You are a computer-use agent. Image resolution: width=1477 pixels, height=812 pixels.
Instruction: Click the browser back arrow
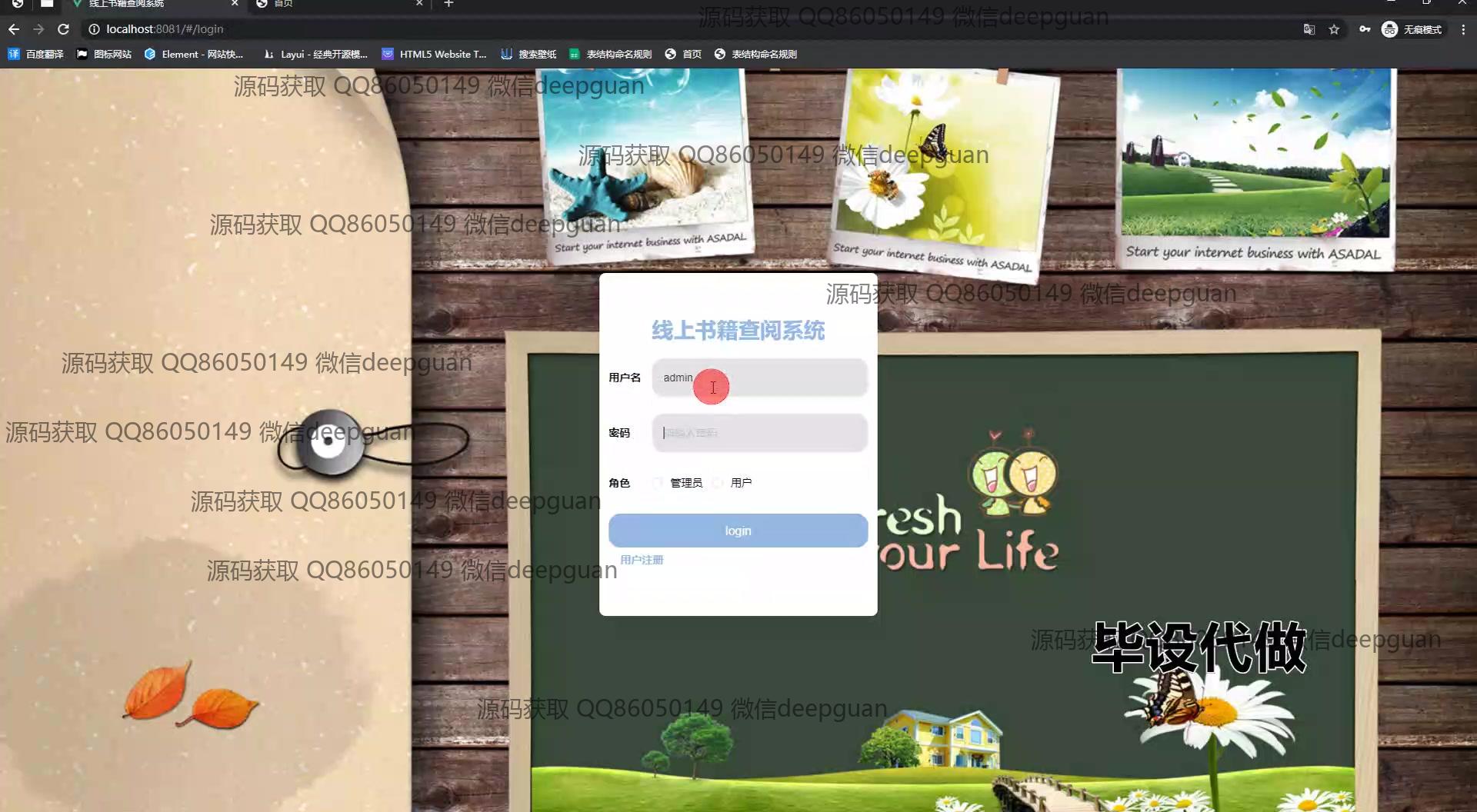pos(14,29)
